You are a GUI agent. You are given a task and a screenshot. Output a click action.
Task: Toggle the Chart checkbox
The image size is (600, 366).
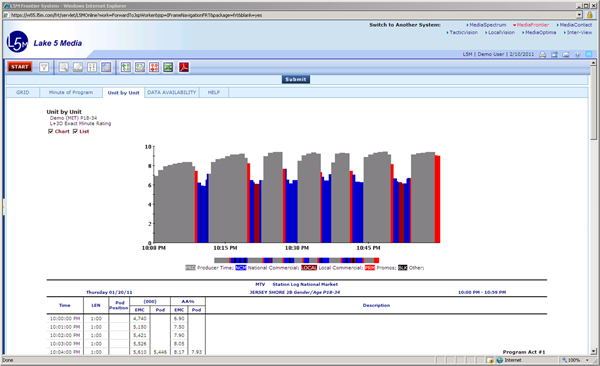tap(50, 131)
